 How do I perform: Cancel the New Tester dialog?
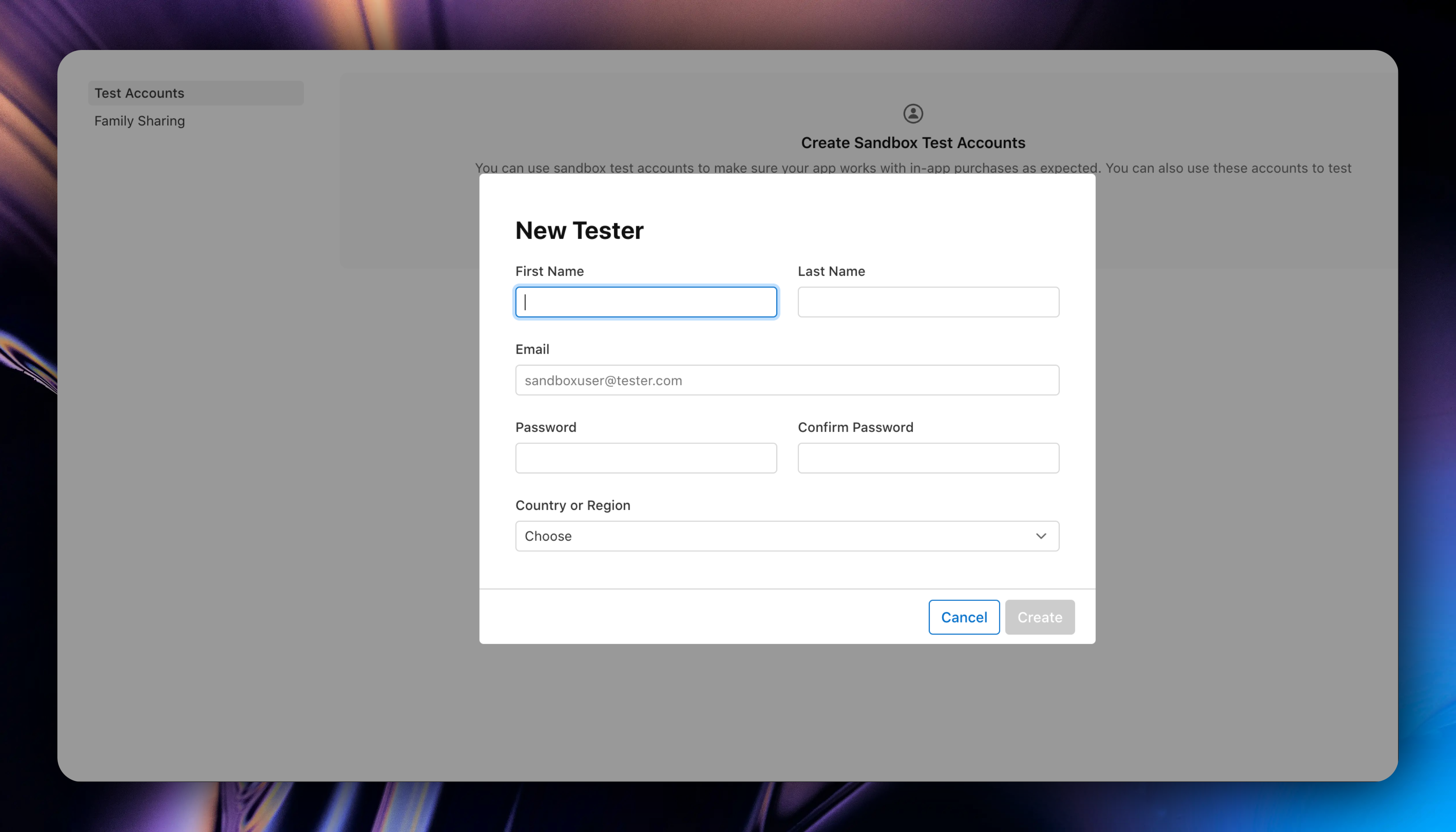[964, 617]
